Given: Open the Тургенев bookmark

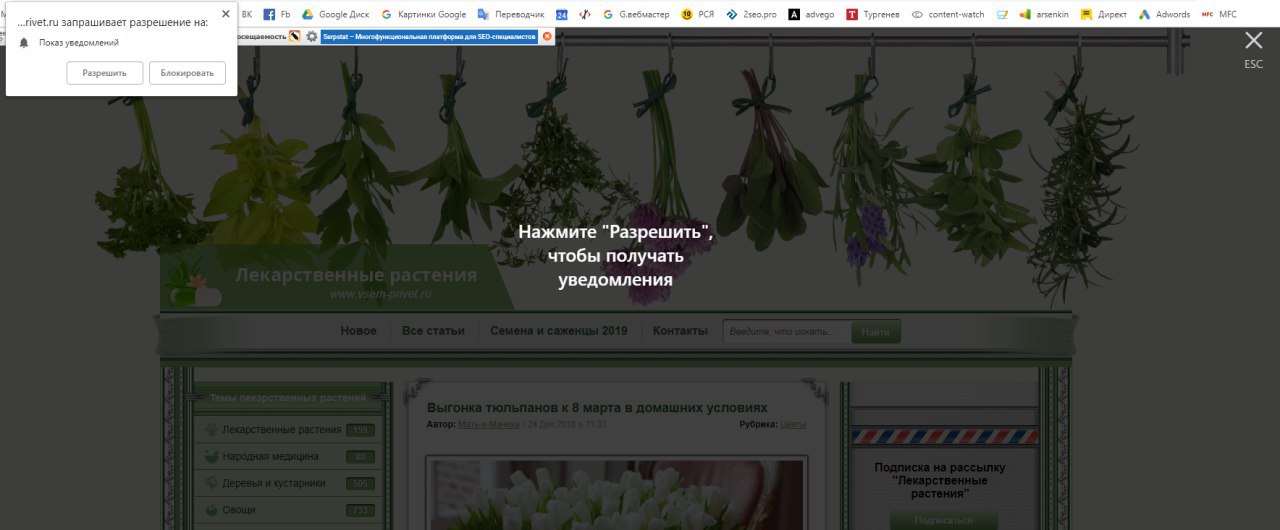Looking at the screenshot, I should pos(873,14).
